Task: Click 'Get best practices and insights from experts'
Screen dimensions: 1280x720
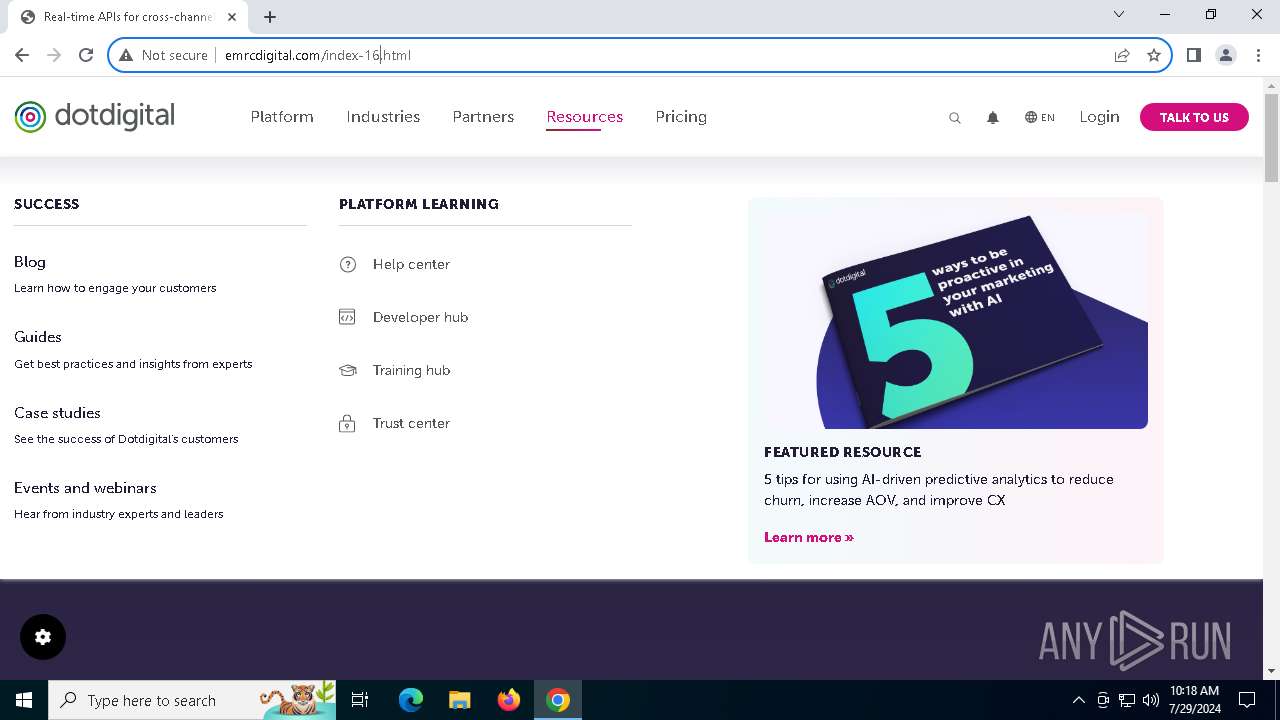Action: 133,364
